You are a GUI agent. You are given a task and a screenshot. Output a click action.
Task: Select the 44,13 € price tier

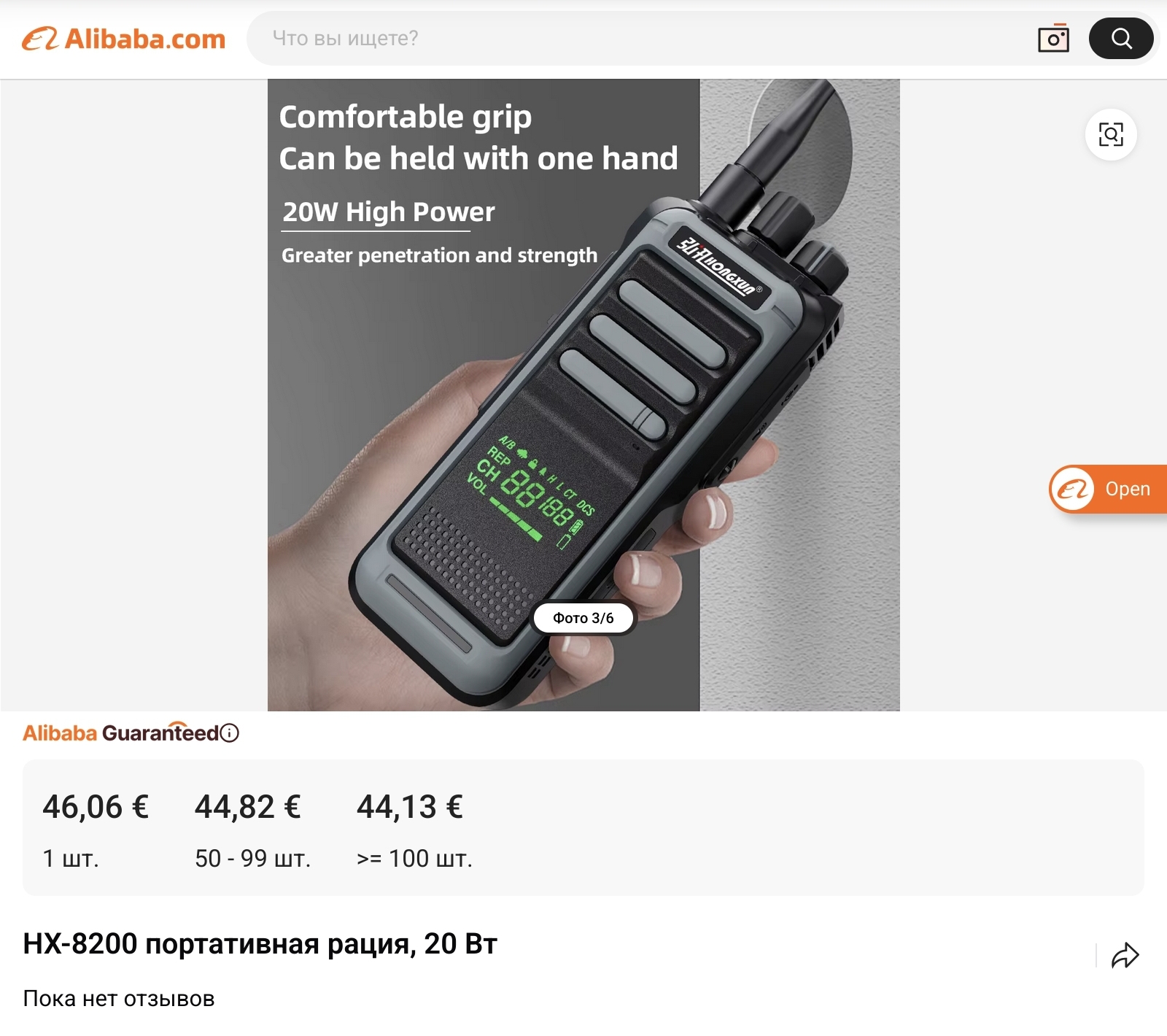pos(410,807)
